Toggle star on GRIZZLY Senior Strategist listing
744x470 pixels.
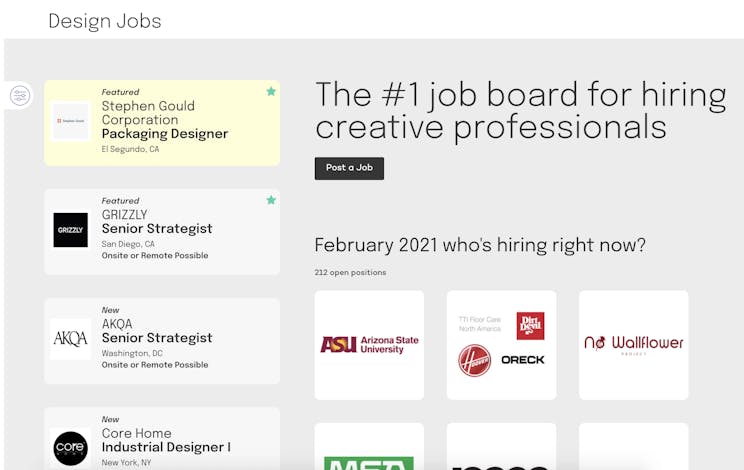(x=271, y=200)
